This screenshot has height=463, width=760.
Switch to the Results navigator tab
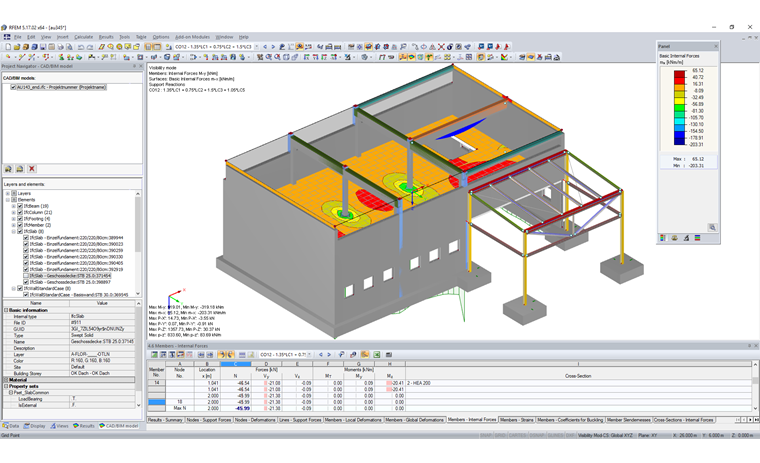pos(84,426)
